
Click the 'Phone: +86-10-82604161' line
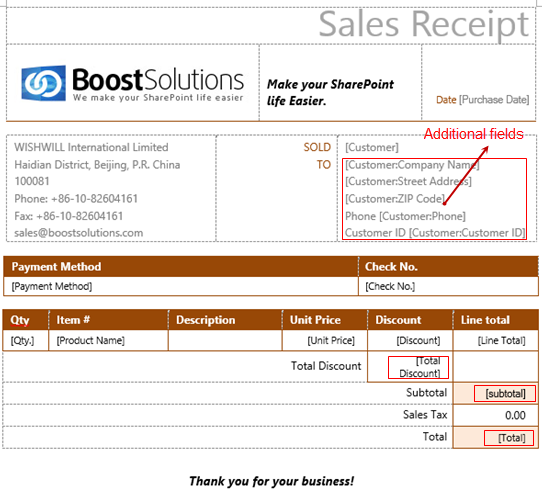pyautogui.click(x=76, y=198)
